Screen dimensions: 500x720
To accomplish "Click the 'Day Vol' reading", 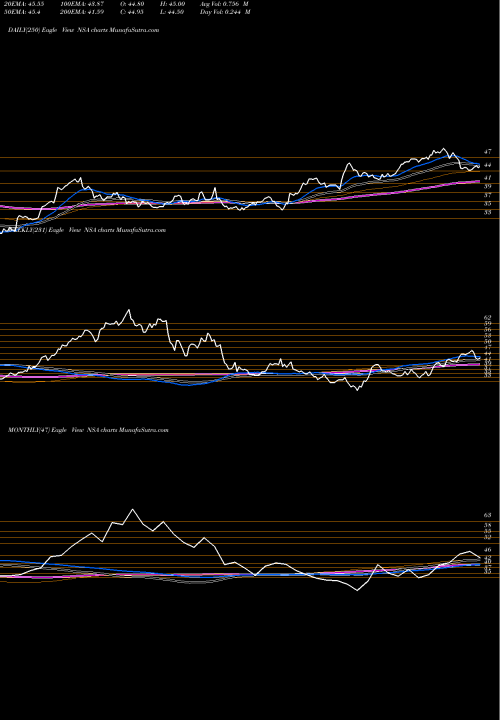I will click(225, 12).
